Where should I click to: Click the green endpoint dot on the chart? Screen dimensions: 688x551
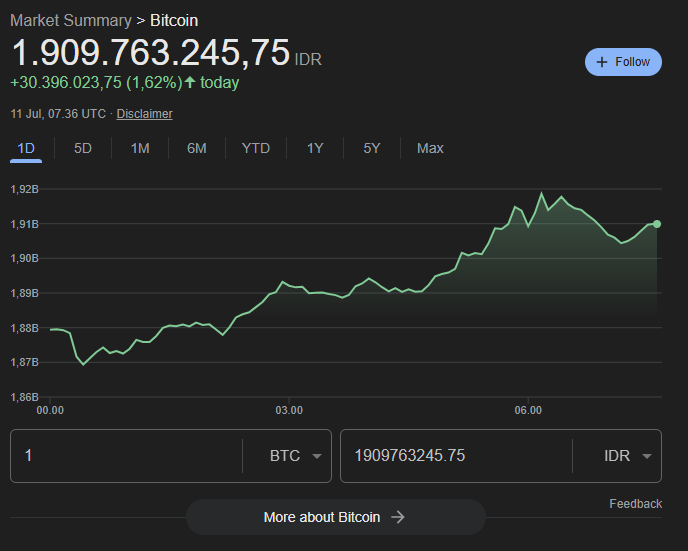[x=657, y=223]
